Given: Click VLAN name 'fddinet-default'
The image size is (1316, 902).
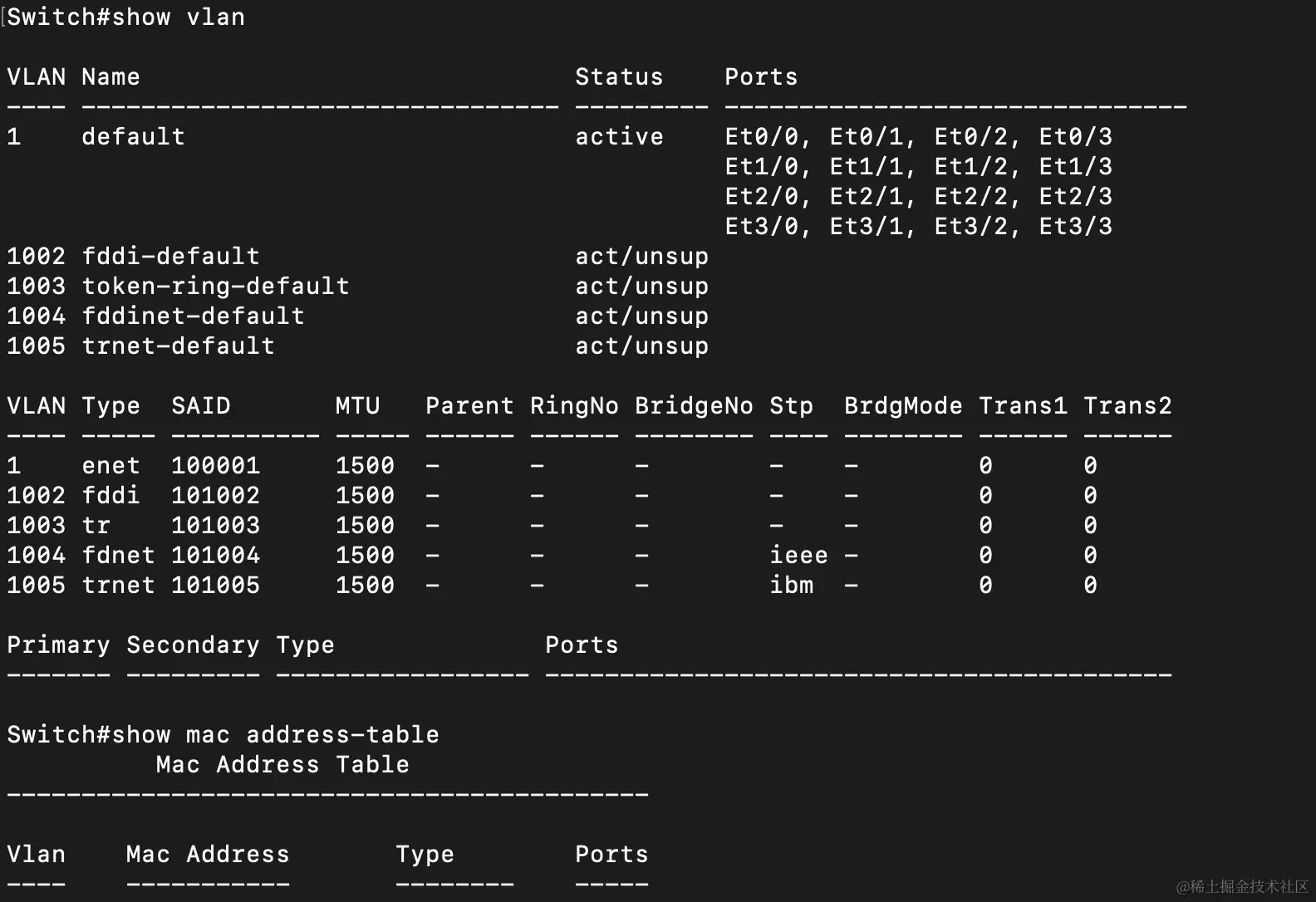Looking at the screenshot, I should pyautogui.click(x=193, y=316).
